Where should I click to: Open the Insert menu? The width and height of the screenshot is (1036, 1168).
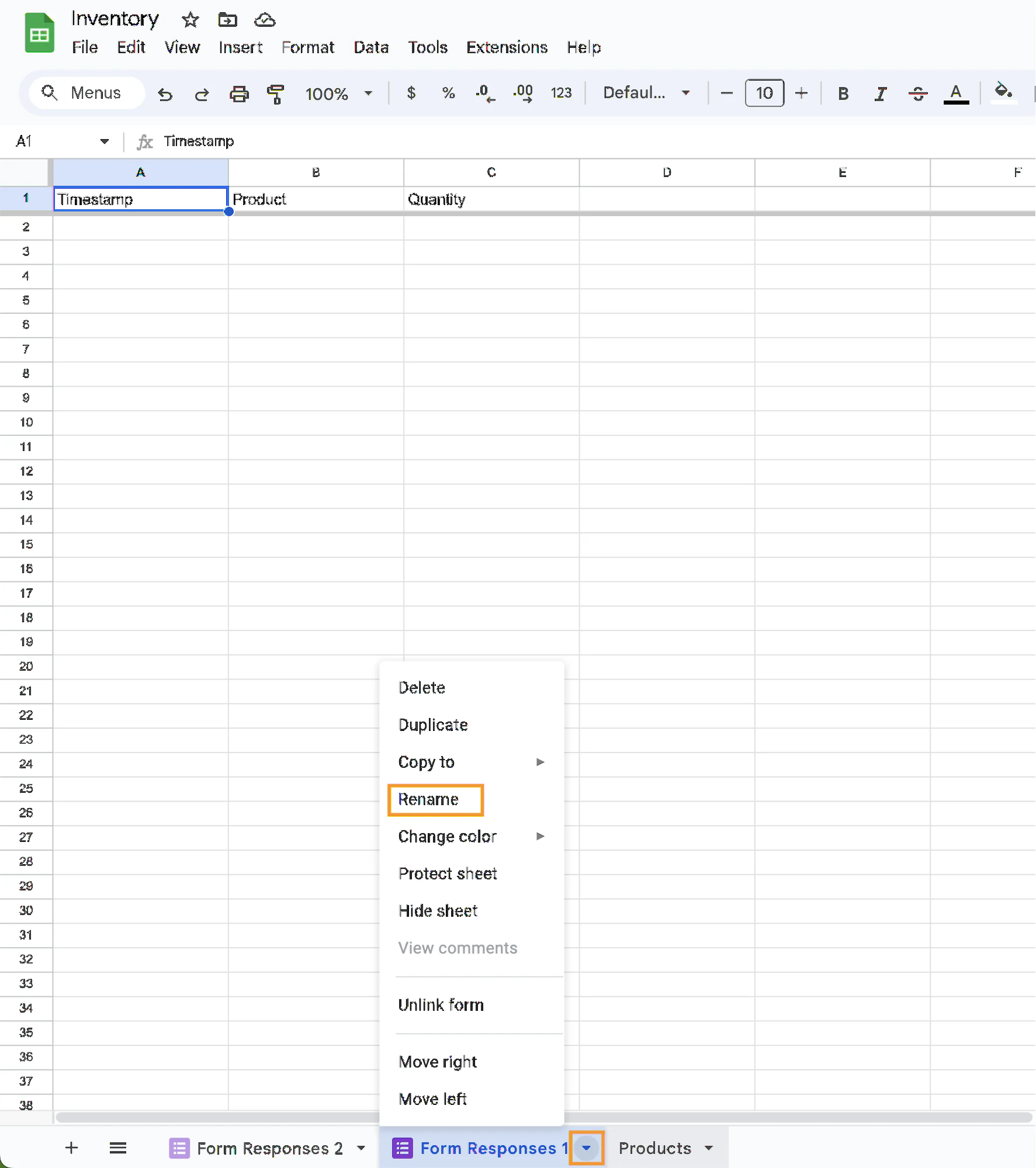tap(240, 47)
